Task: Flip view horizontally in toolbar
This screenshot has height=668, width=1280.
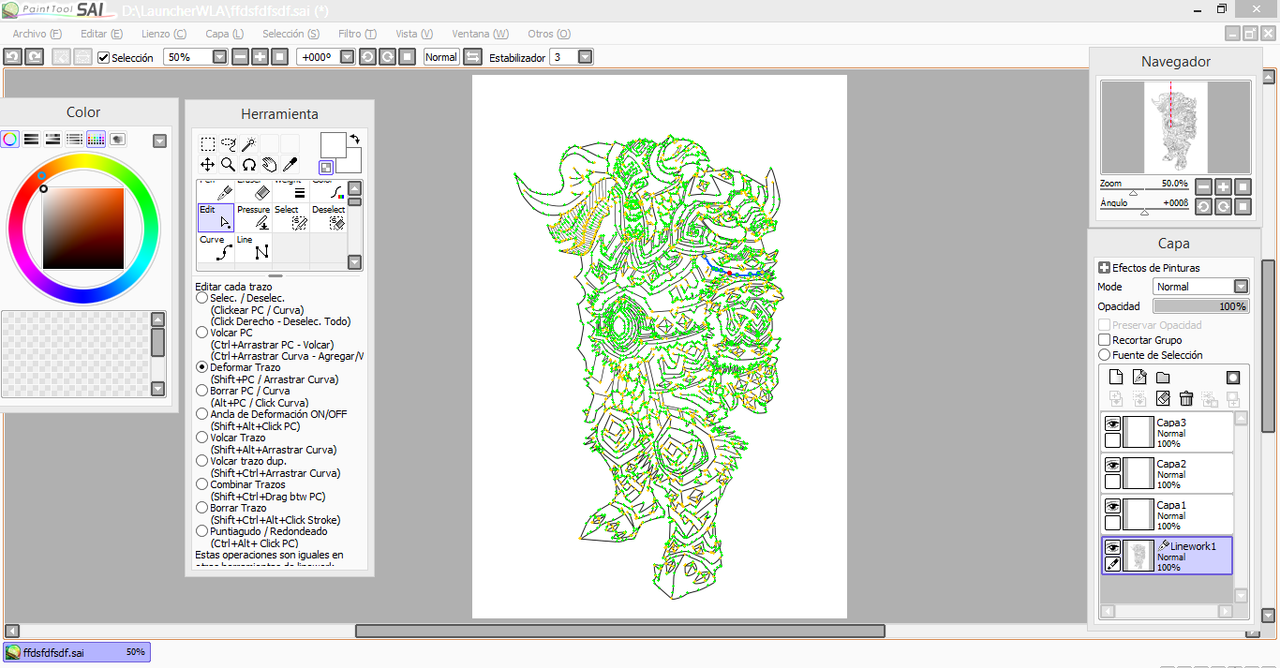Action: click(x=473, y=57)
